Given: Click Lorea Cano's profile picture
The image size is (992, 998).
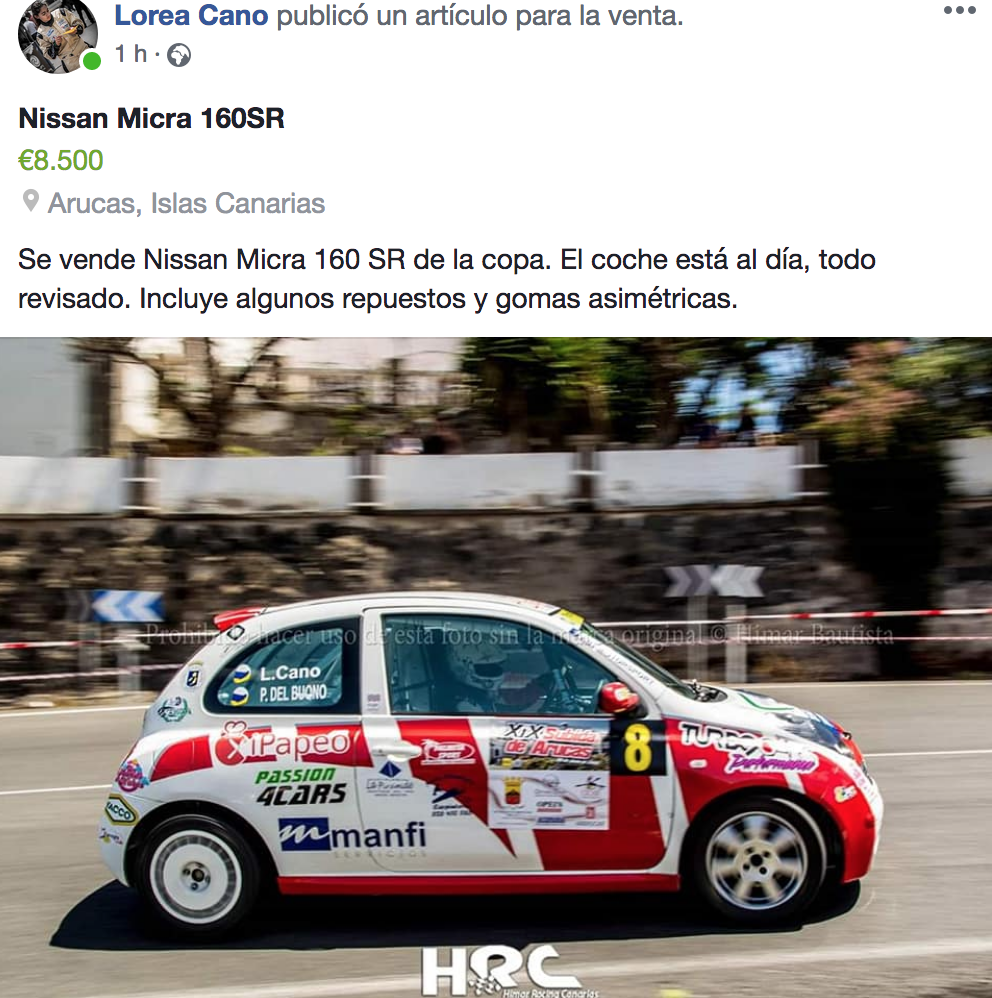Looking at the screenshot, I should click(x=57, y=35).
